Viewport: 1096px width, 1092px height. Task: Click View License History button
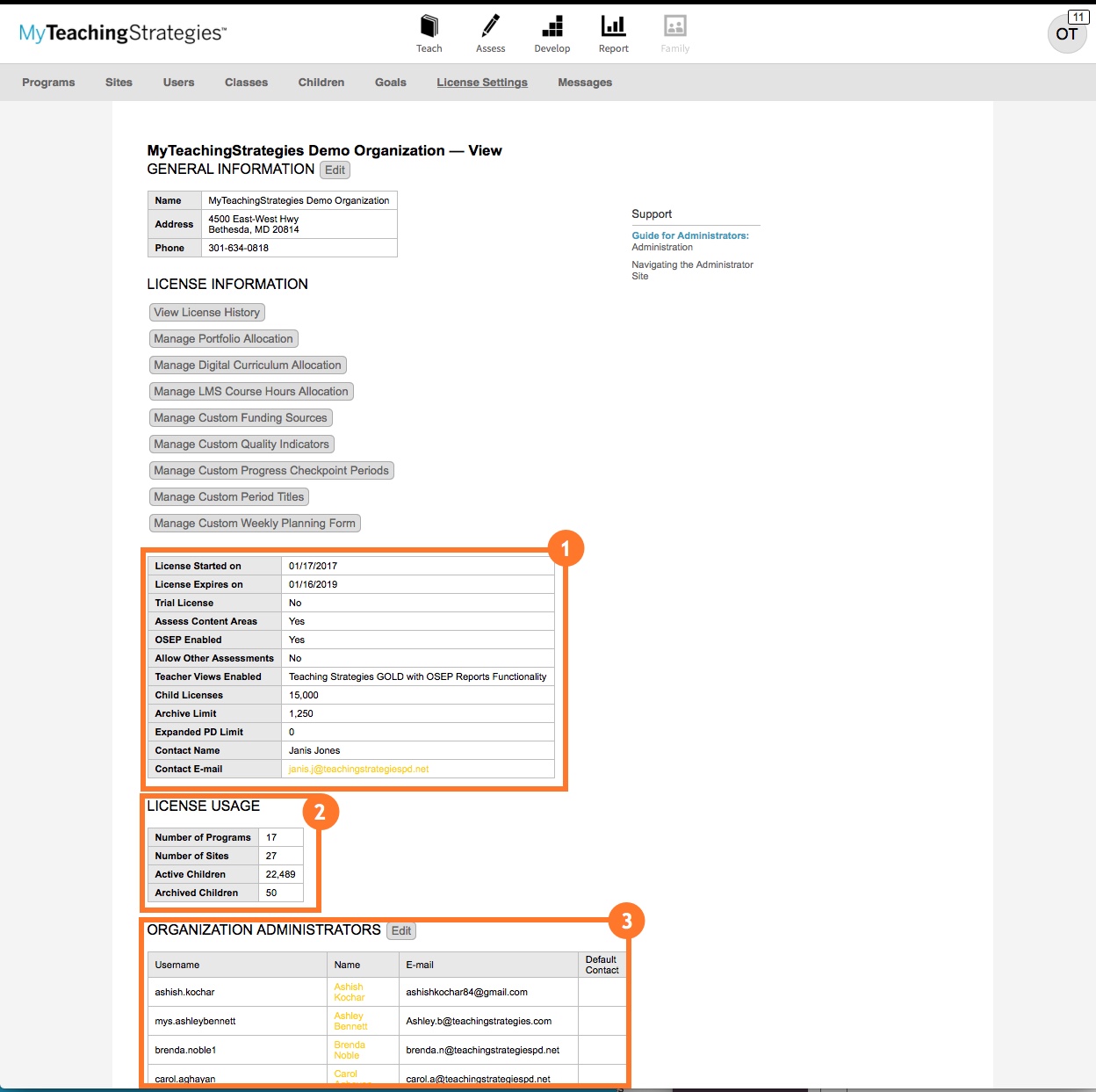207,313
